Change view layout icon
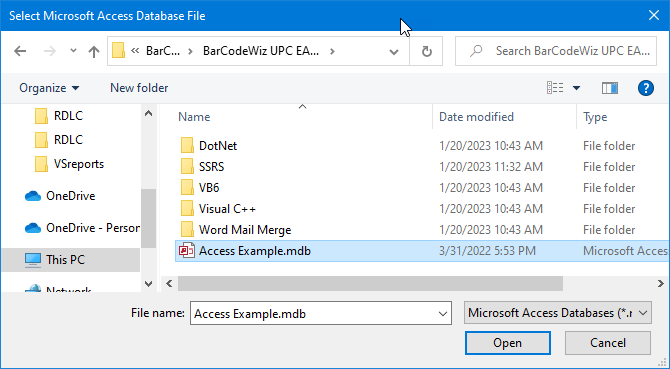 (555, 88)
